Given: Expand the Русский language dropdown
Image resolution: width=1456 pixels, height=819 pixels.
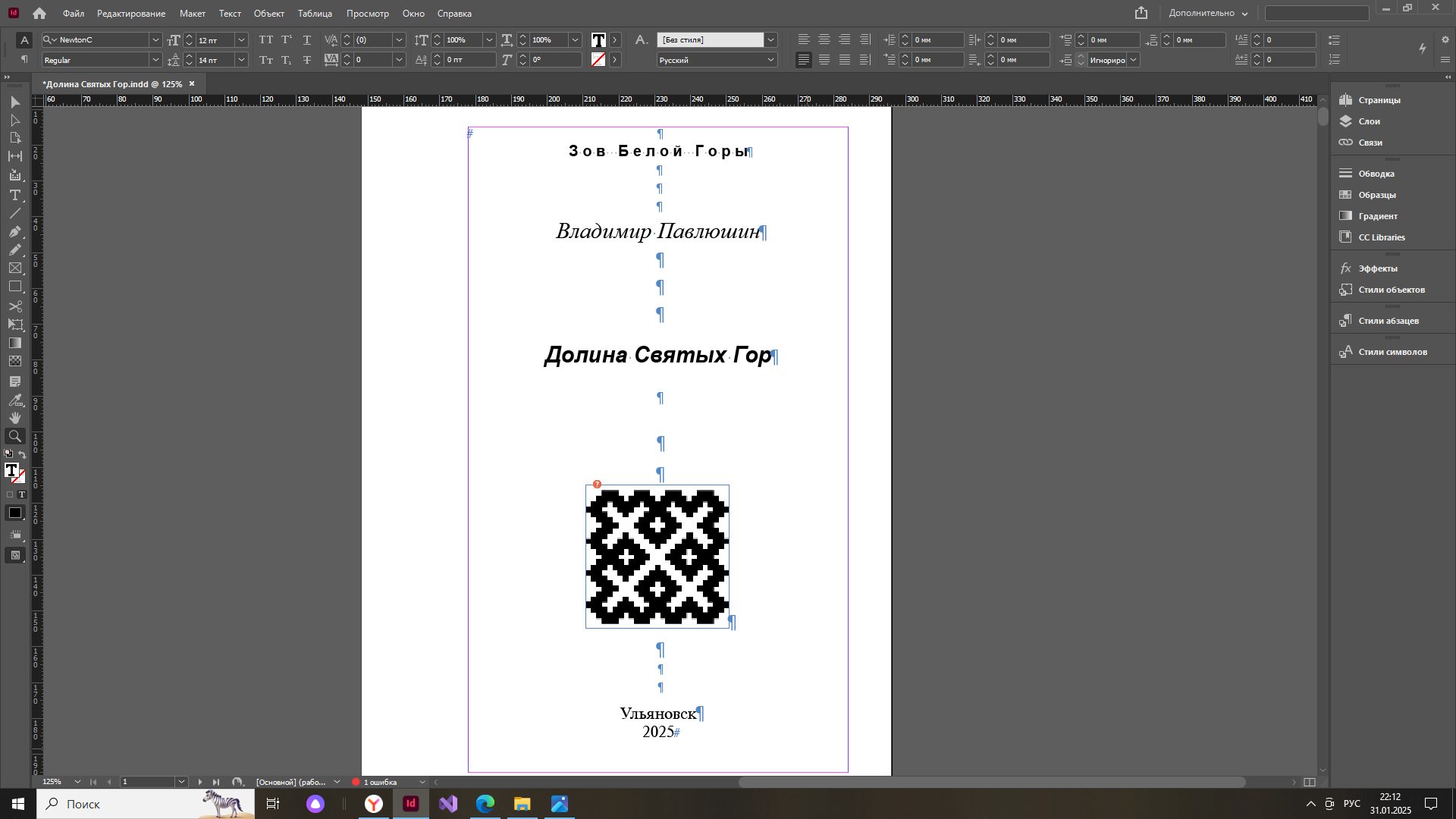Looking at the screenshot, I should pyautogui.click(x=770, y=60).
